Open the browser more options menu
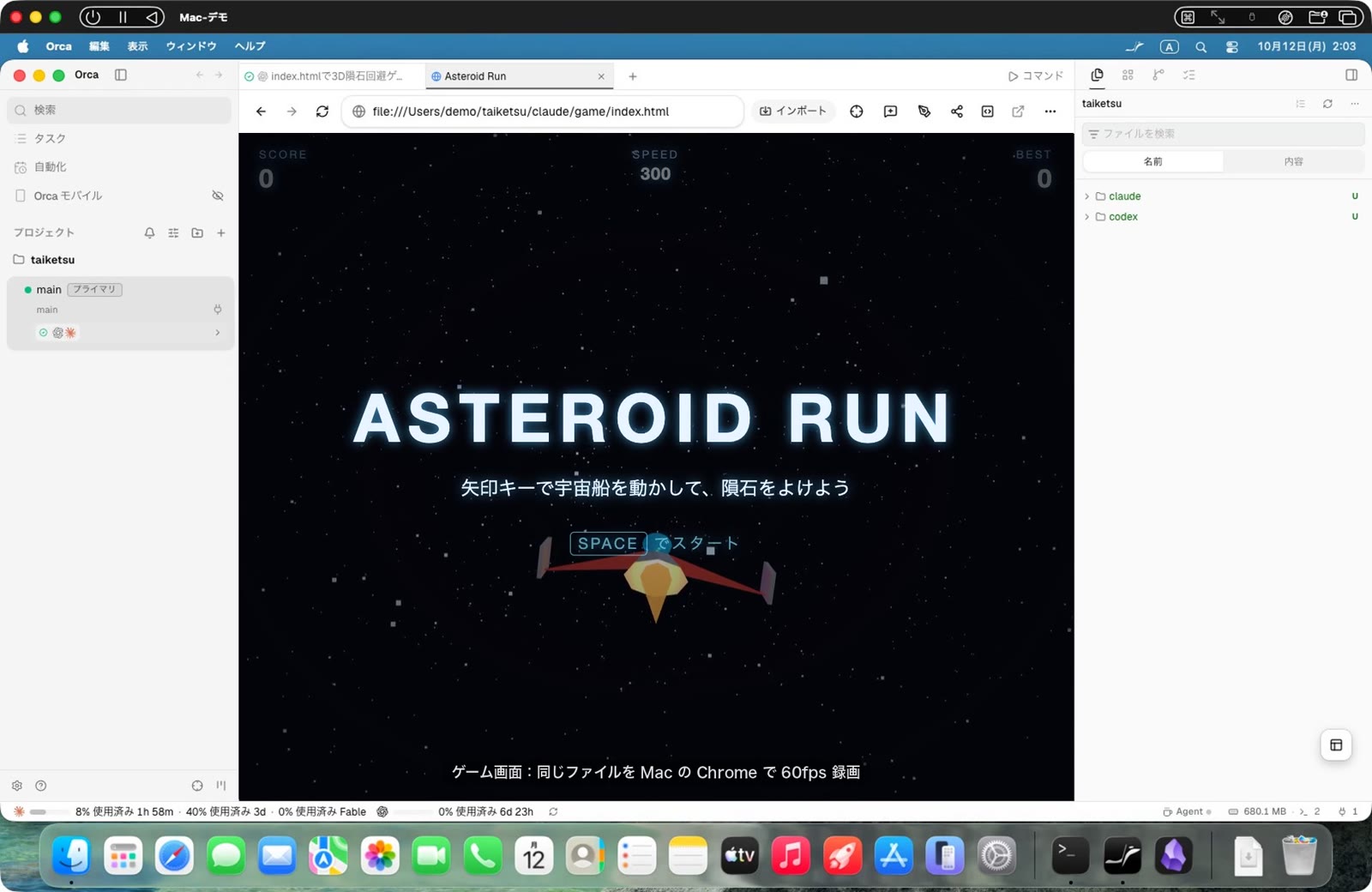The height and width of the screenshot is (892, 1372). pos(1050,111)
